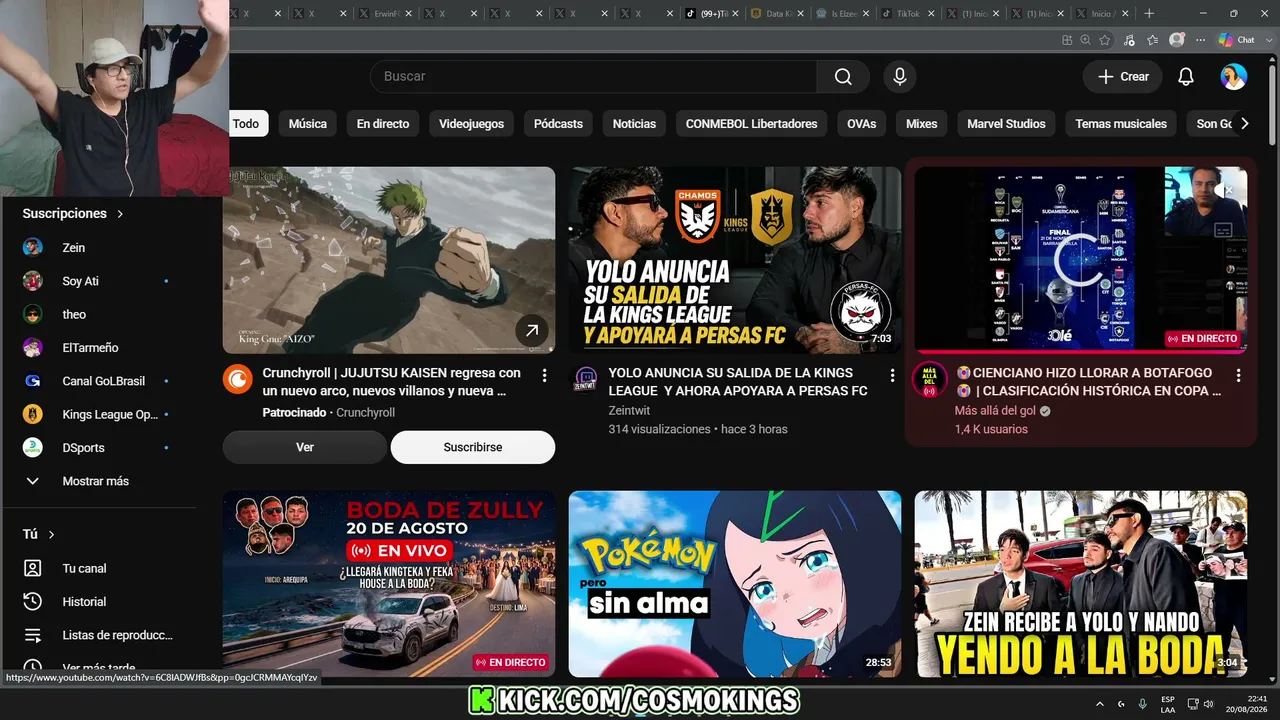This screenshot has width=1280, height=720.
Task: Select the Videojuegos chip
Action: [471, 124]
